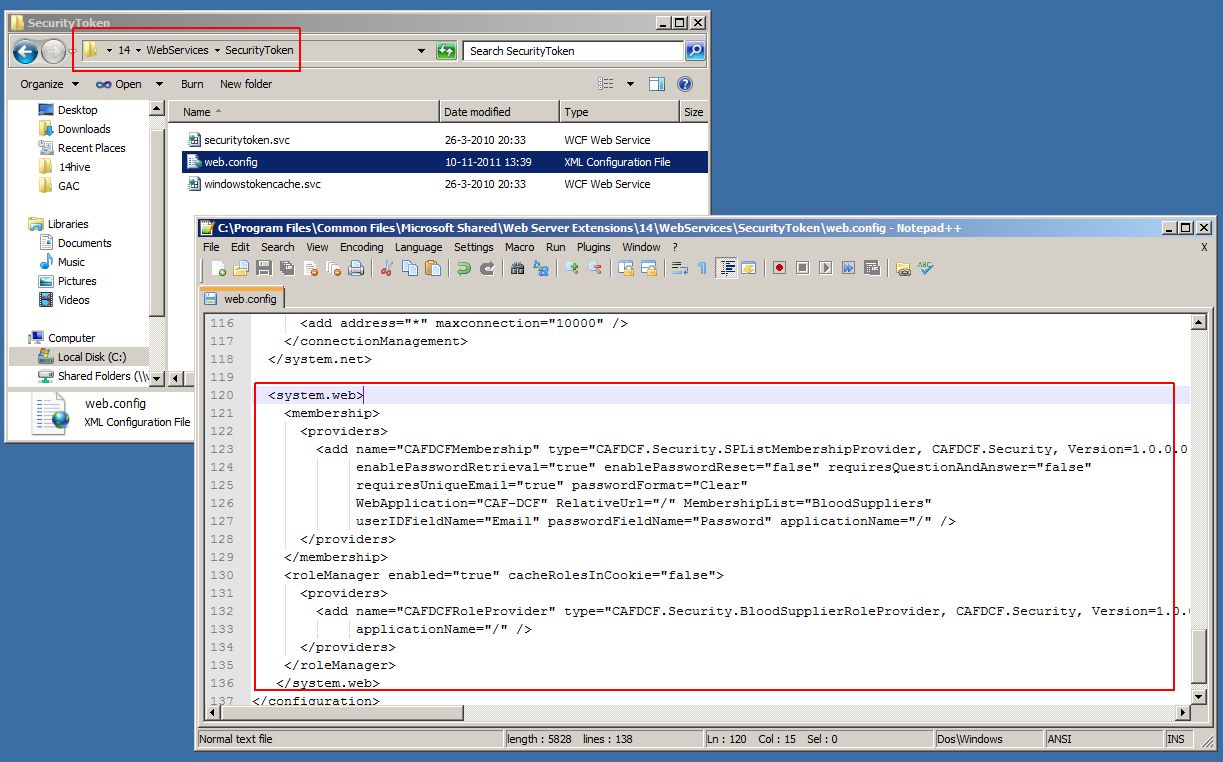Click the Notepad++ horizontal scrollbar right arrow
Viewport: 1223px width, 762px height.
pos(1182,713)
